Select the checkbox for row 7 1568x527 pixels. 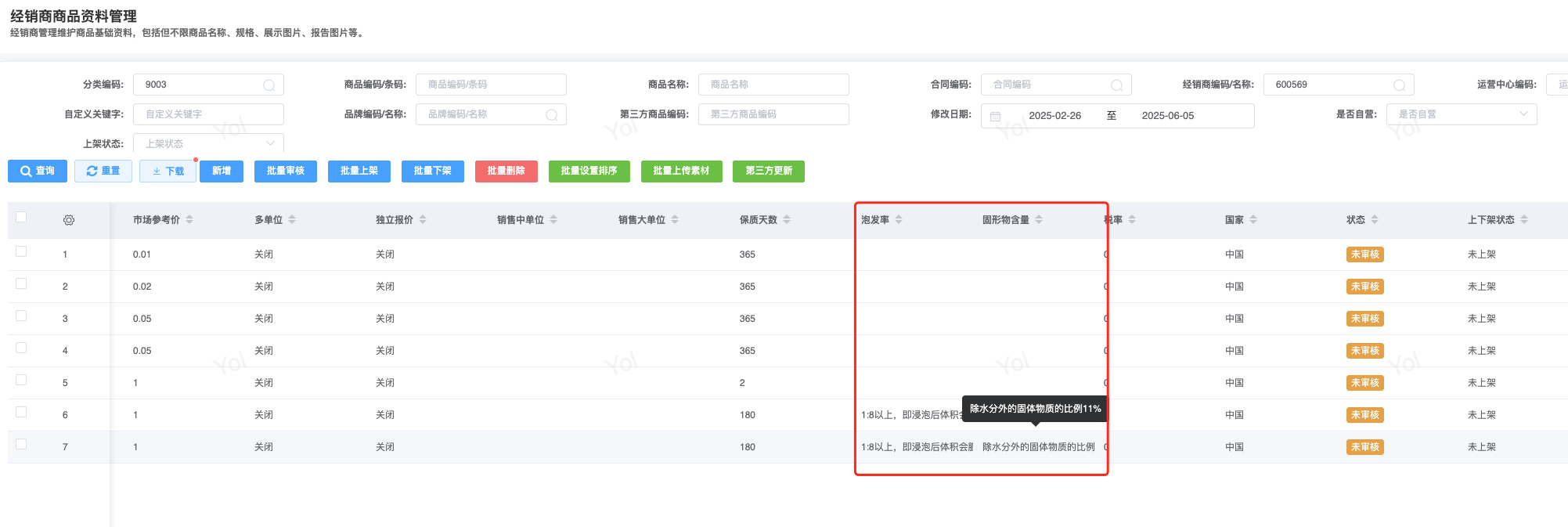[x=21, y=444]
